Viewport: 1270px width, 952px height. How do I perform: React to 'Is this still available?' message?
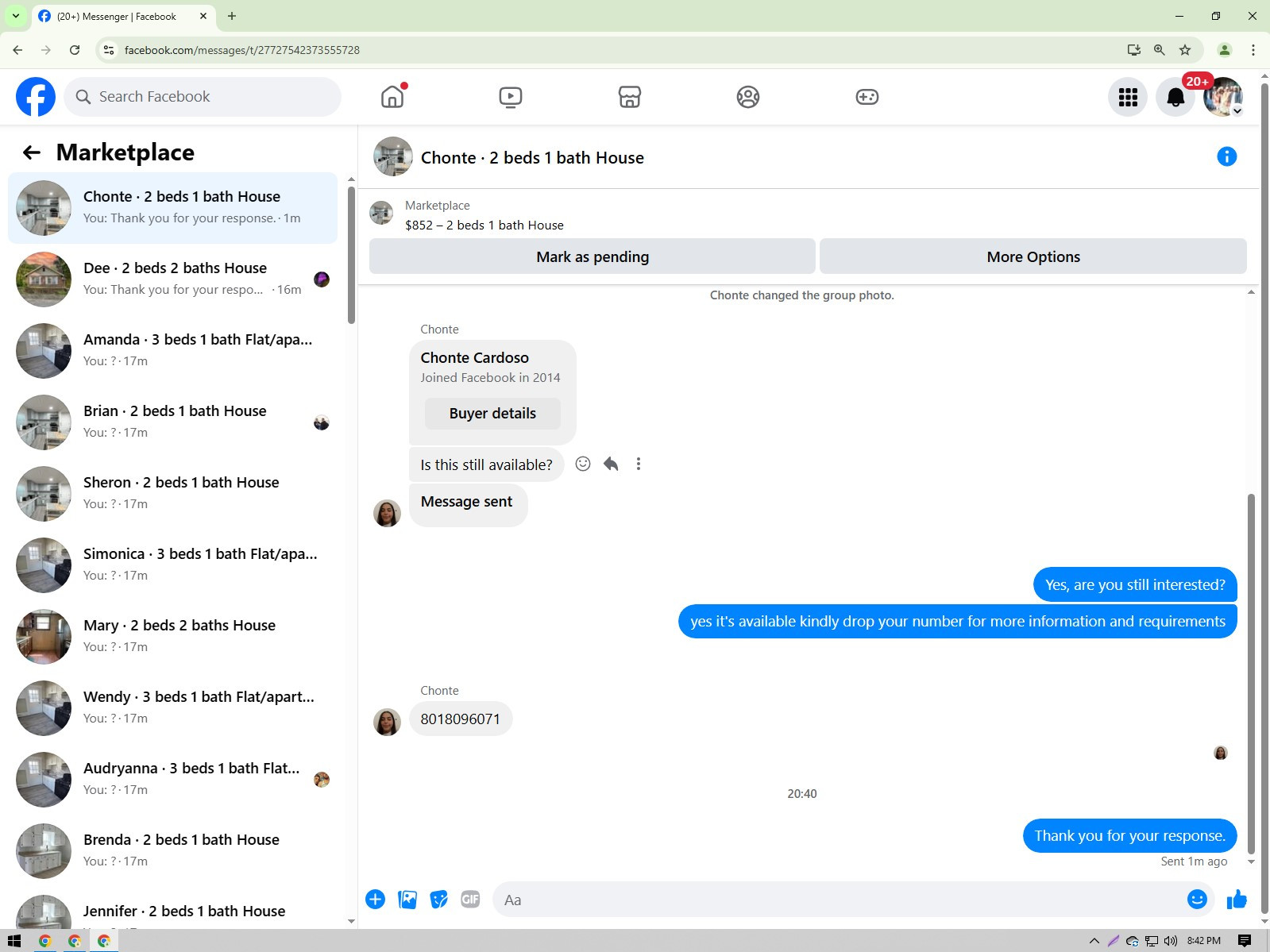583,464
